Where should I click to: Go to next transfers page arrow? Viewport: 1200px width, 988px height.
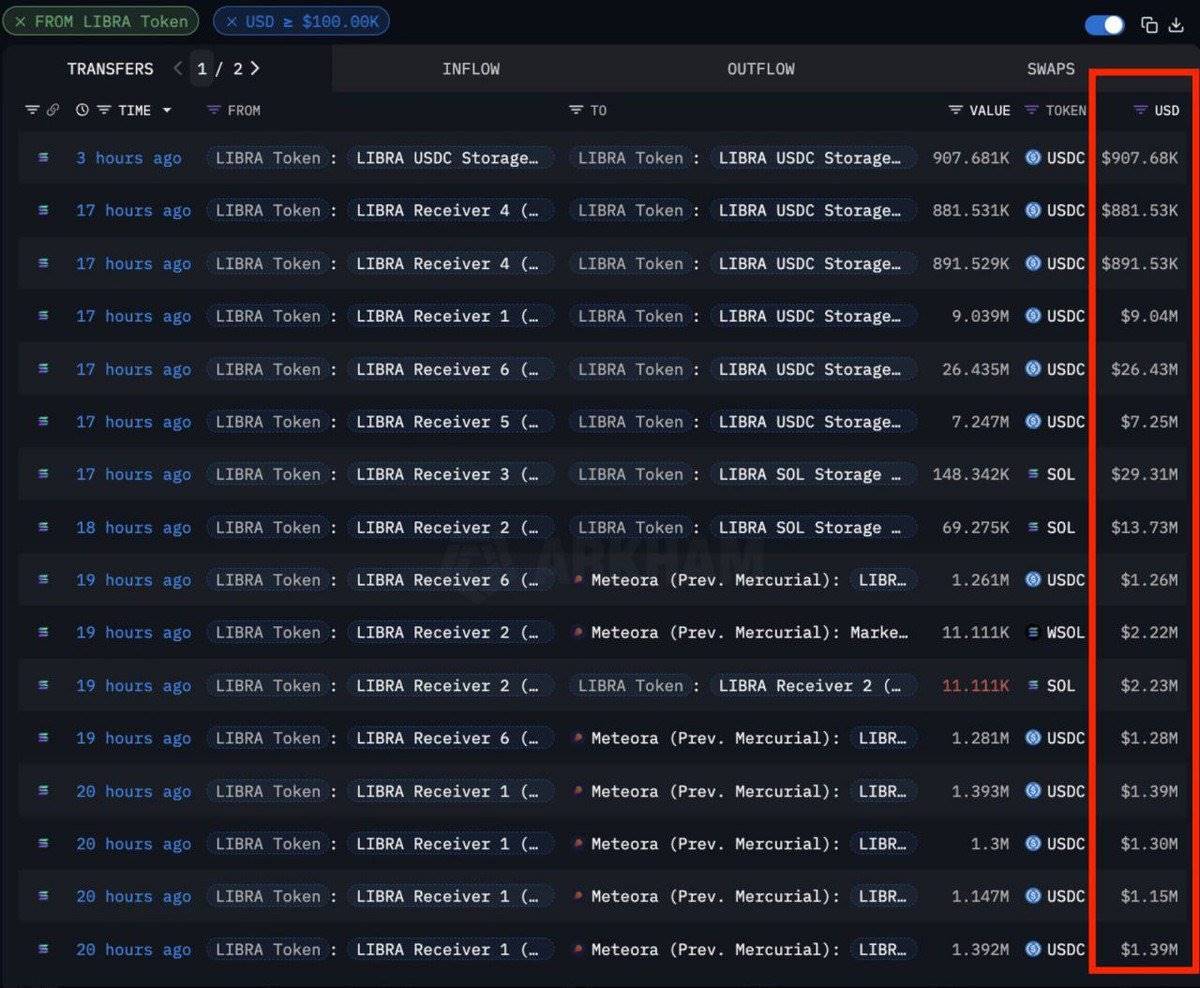tap(255, 68)
